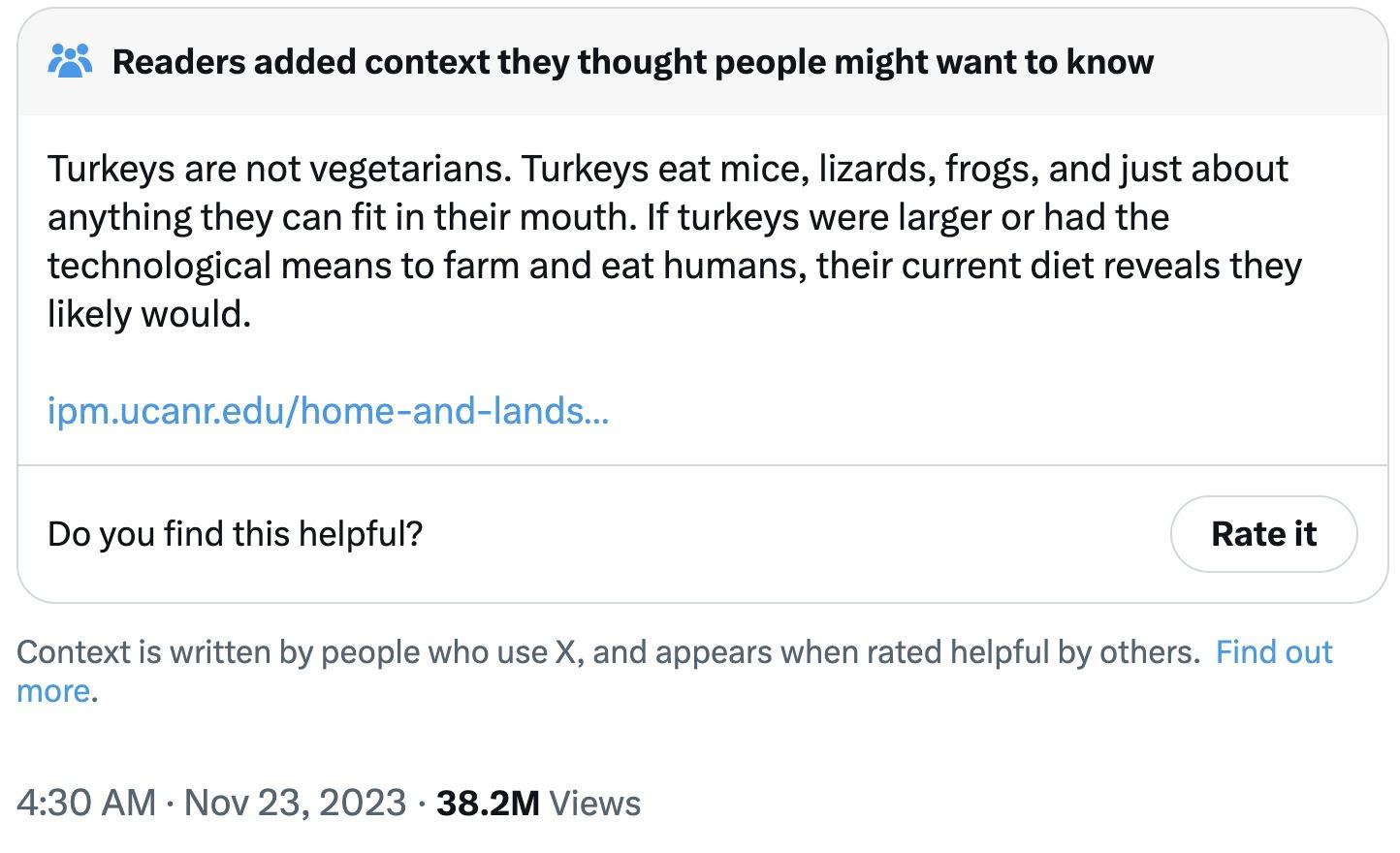Click the Do you find this helpful prompt
The width and height of the screenshot is (1400, 853).
(237, 533)
